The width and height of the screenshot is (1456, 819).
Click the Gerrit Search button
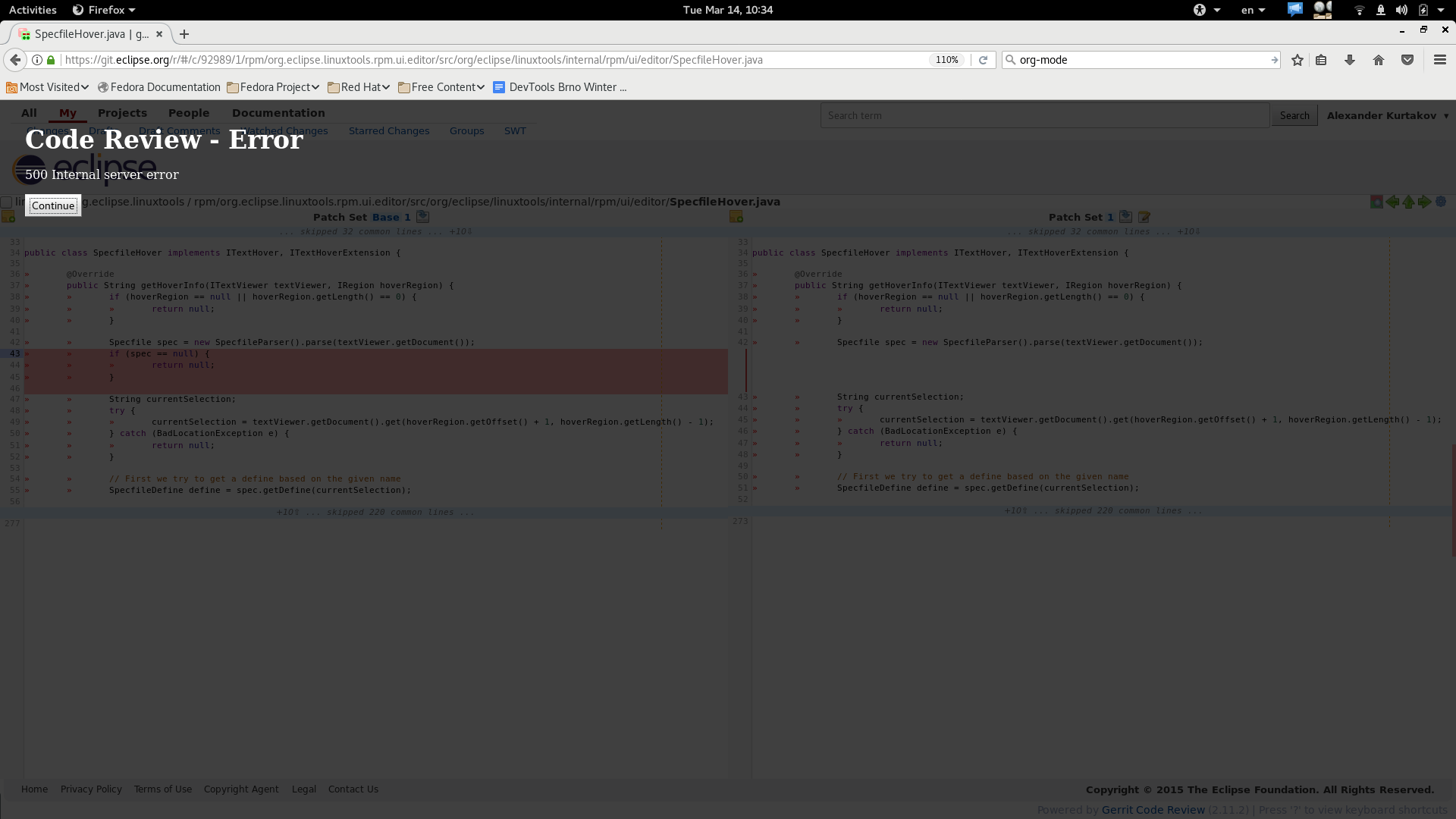click(x=1294, y=115)
